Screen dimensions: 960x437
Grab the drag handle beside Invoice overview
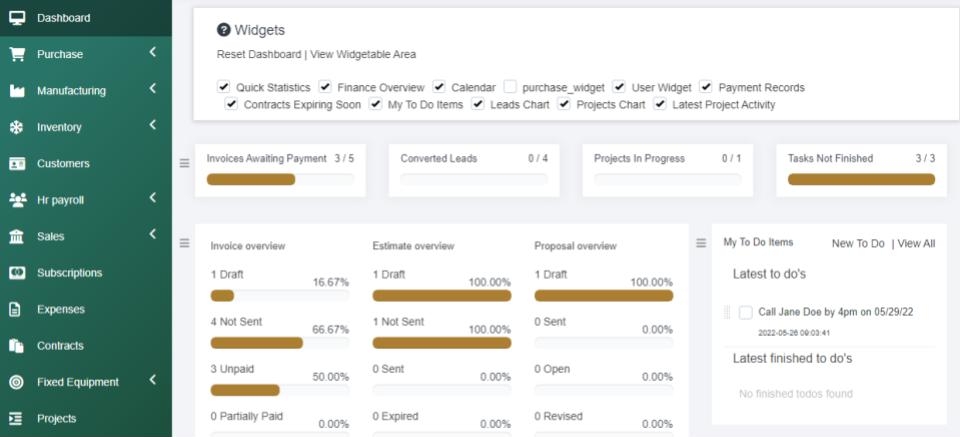184,243
